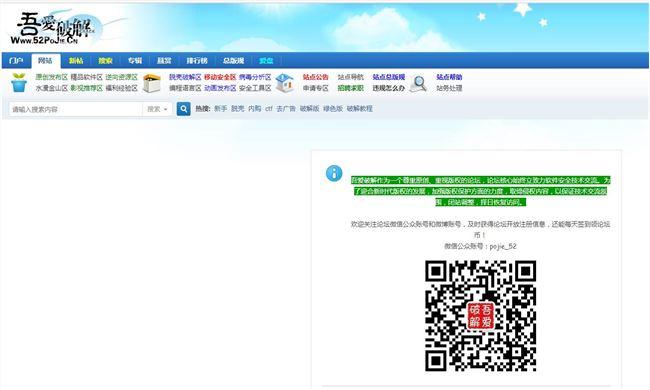This screenshot has width=650, height=390.
Task: Open the 站点总版规 link
Action: click(x=388, y=77)
